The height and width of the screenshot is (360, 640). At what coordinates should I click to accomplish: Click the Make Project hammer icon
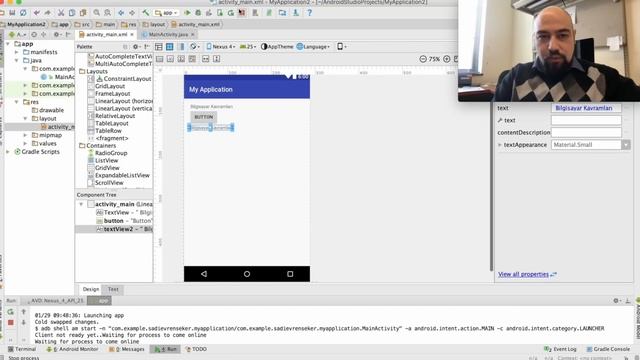tap(145, 13)
